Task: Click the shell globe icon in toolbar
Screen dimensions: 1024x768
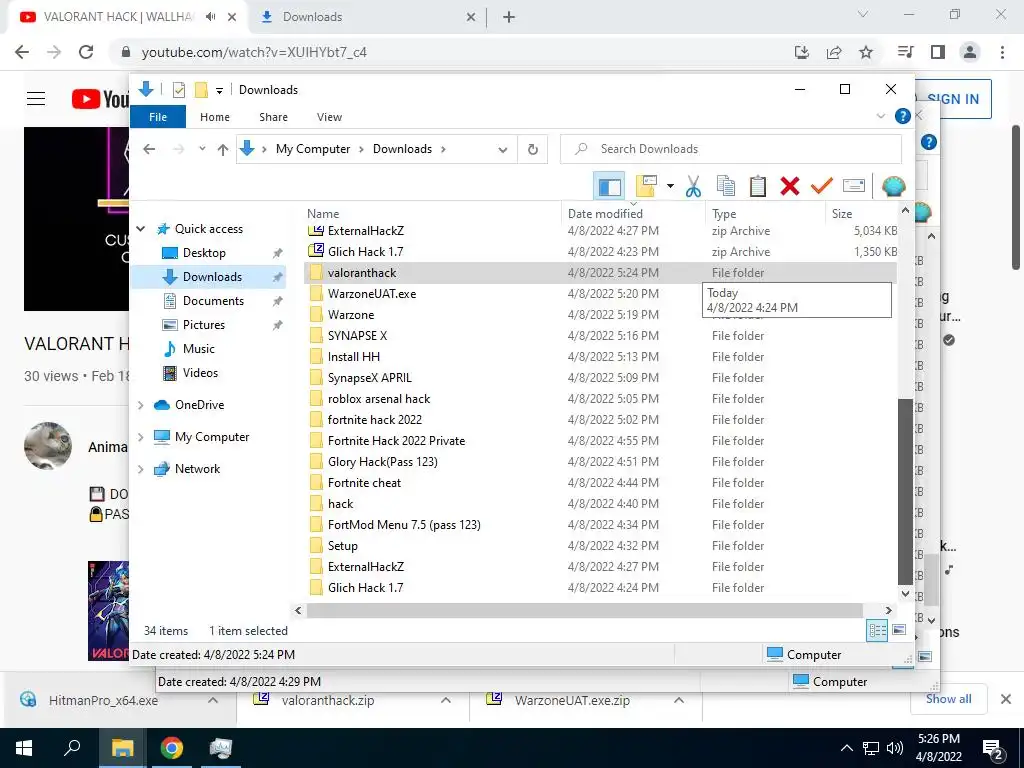Action: point(893,186)
